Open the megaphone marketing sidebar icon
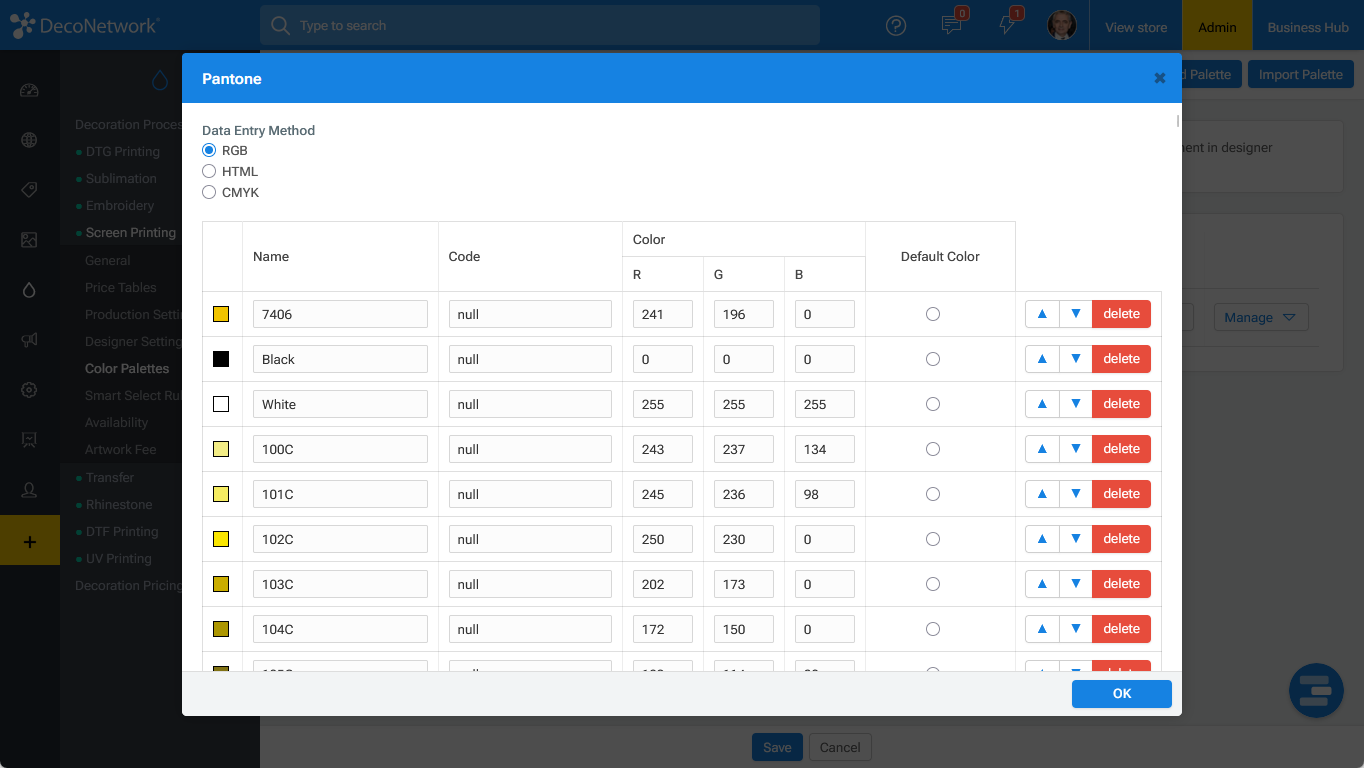Screen dimensions: 1364x768 (29, 340)
